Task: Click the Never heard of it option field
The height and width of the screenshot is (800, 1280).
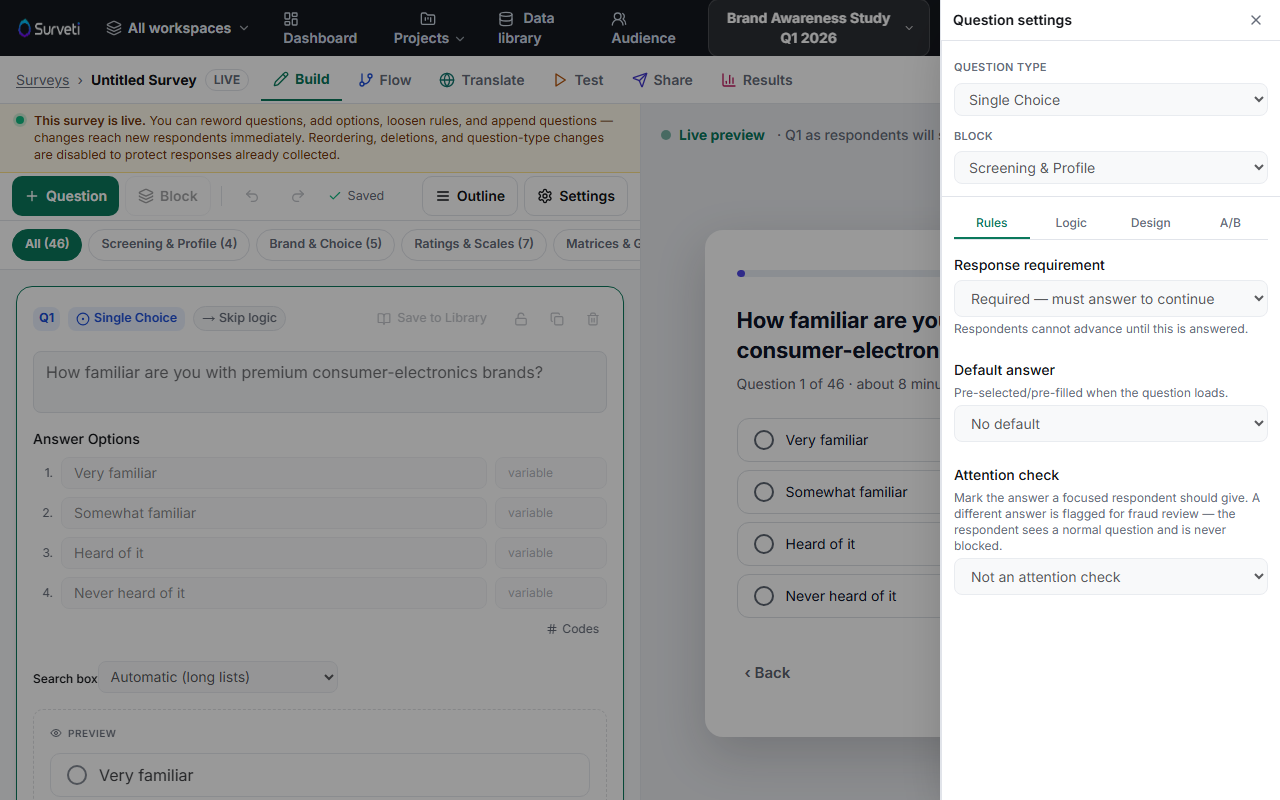Action: 274,593
